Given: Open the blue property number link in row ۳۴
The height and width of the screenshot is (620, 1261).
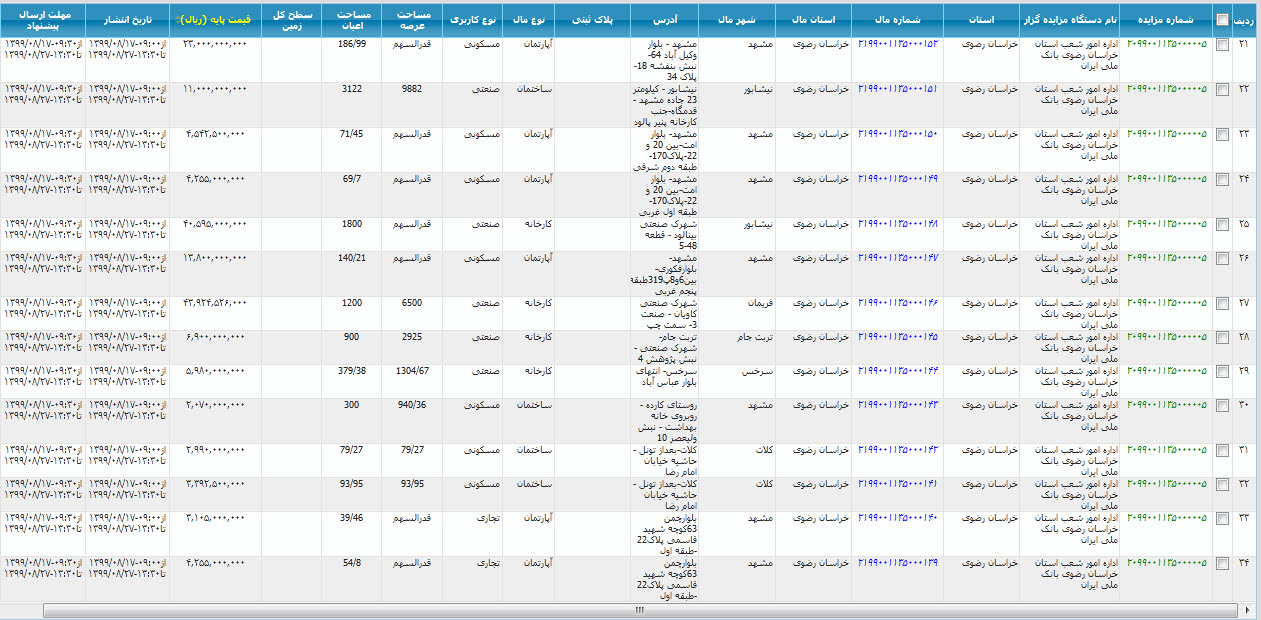Looking at the screenshot, I should [898, 563].
